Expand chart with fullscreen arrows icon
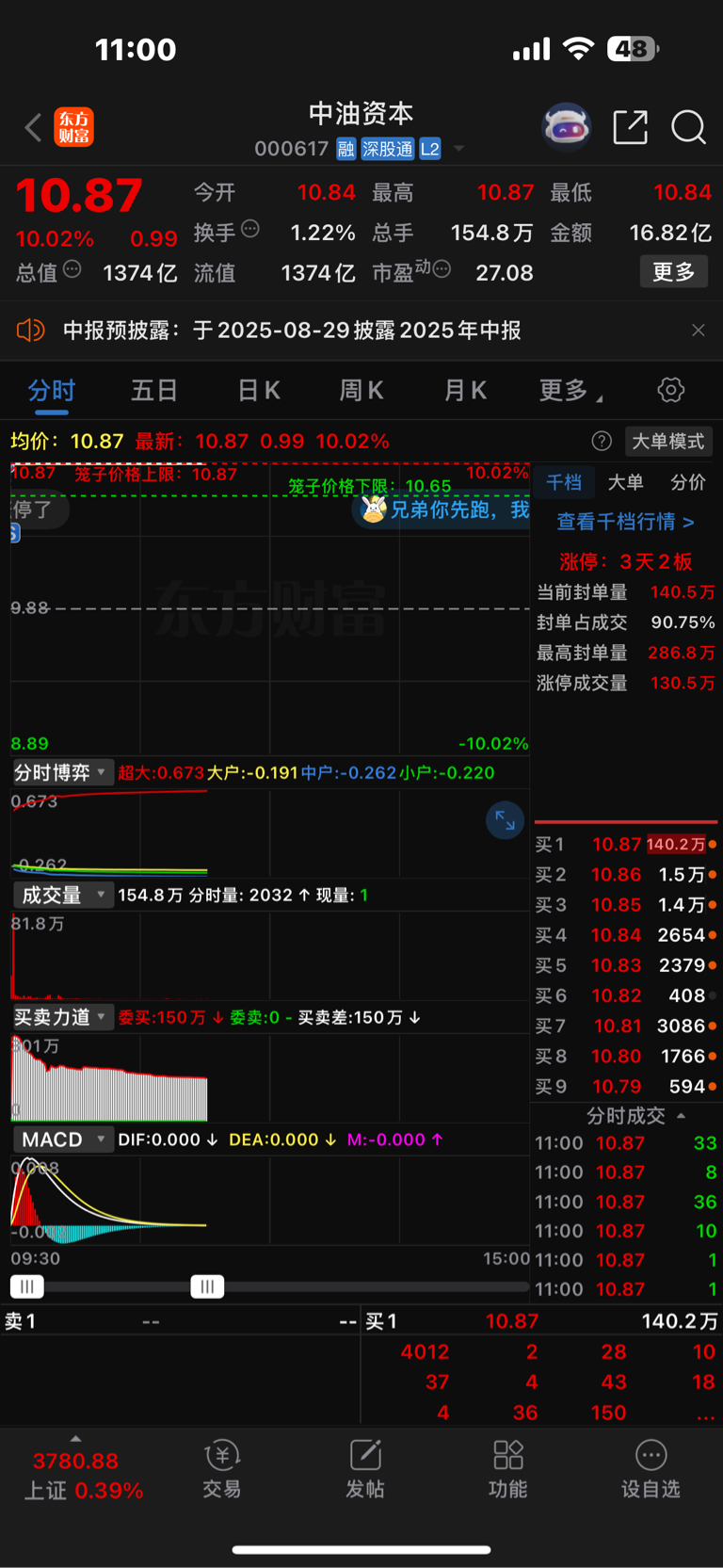This screenshot has width=723, height=1568. (505, 820)
